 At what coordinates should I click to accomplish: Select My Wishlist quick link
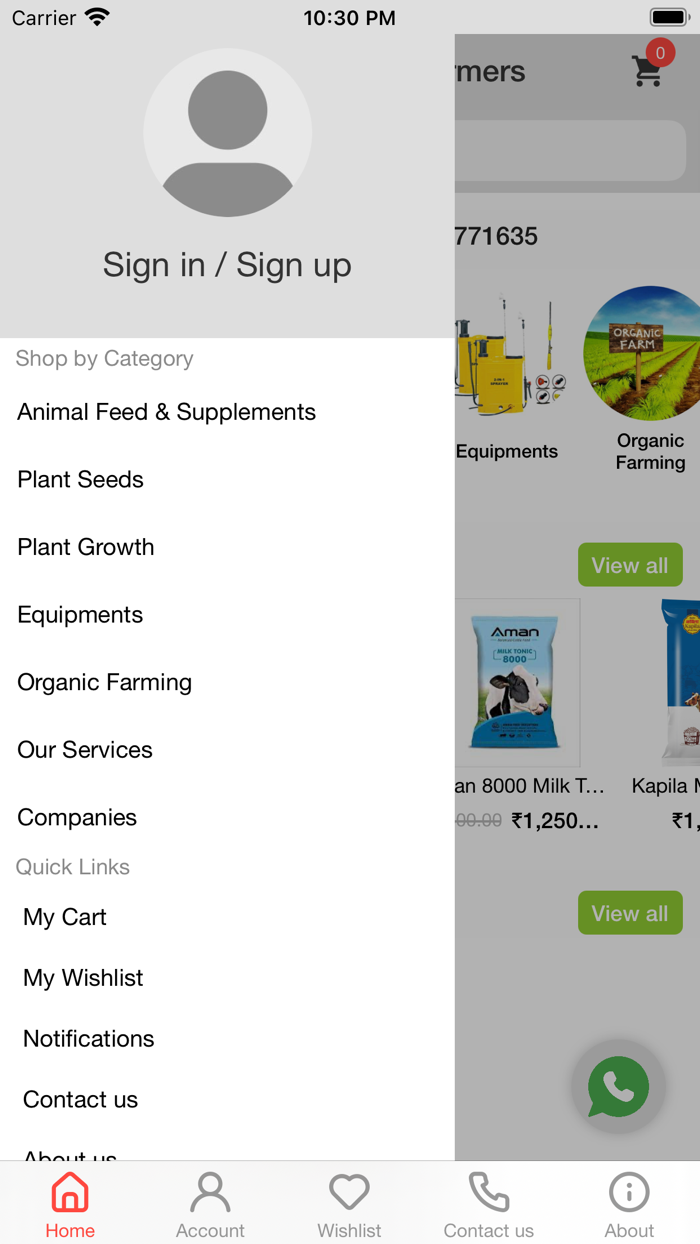point(83,978)
